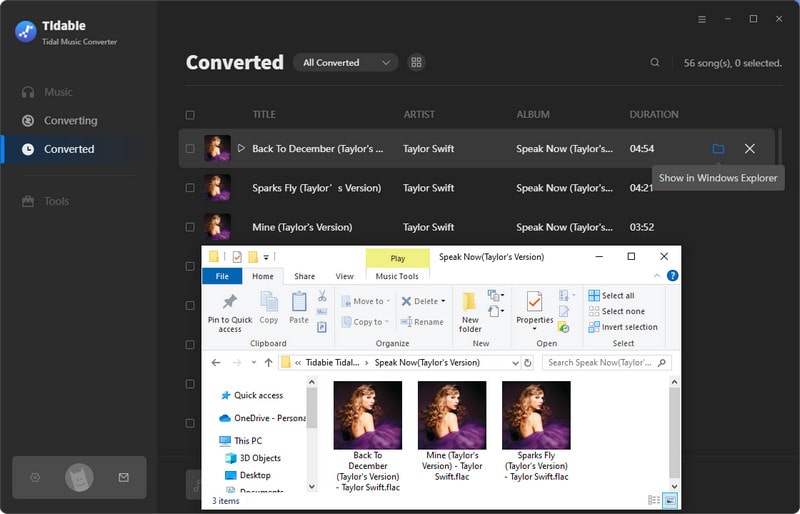Switch to grid view icon beside All Converted
The image size is (800, 514).
click(416, 62)
